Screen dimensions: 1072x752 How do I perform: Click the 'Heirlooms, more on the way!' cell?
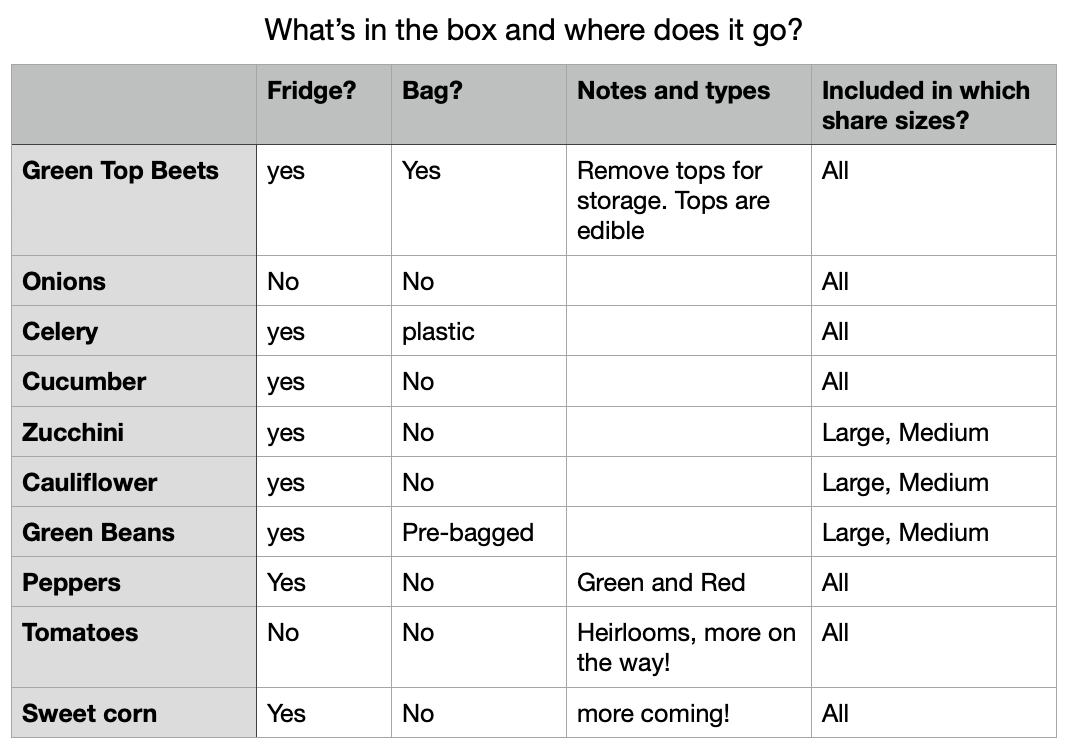[686, 647]
